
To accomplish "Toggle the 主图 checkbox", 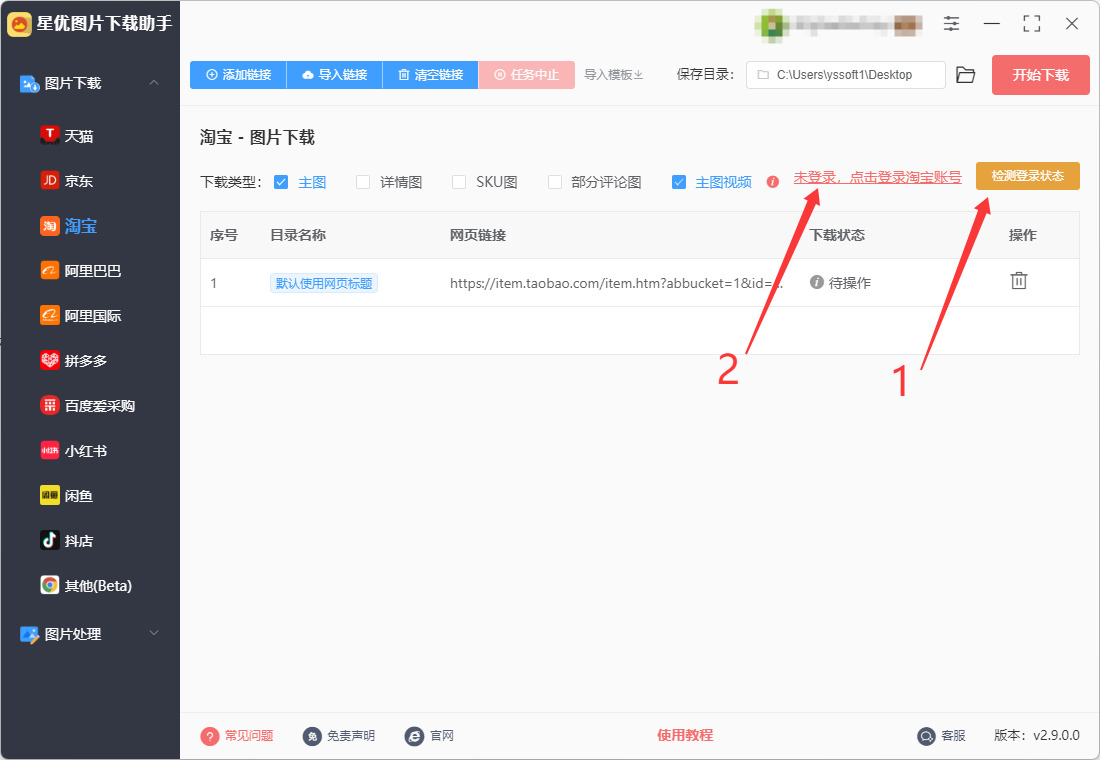I will (281, 182).
